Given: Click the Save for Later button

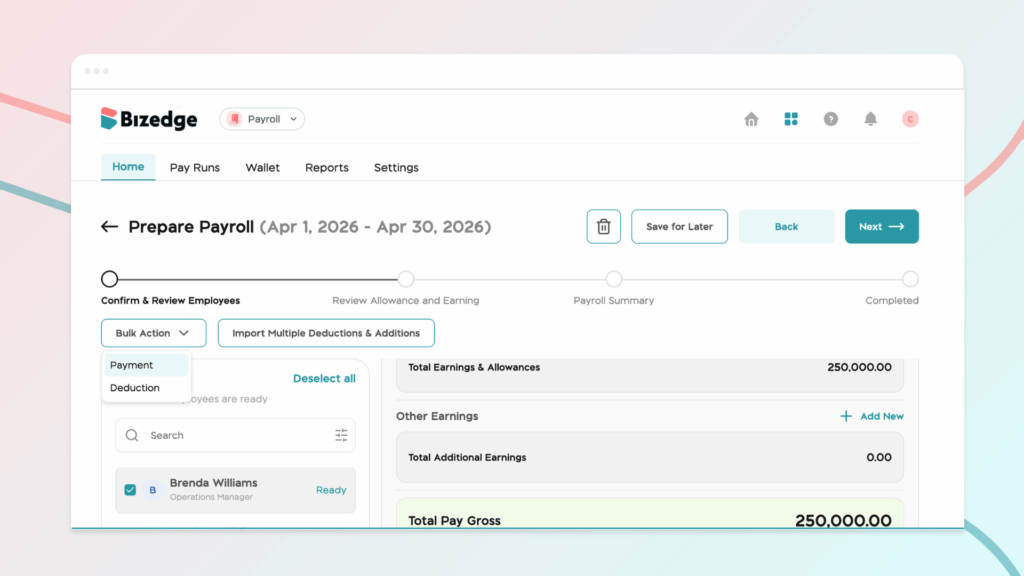Looking at the screenshot, I should click(679, 227).
